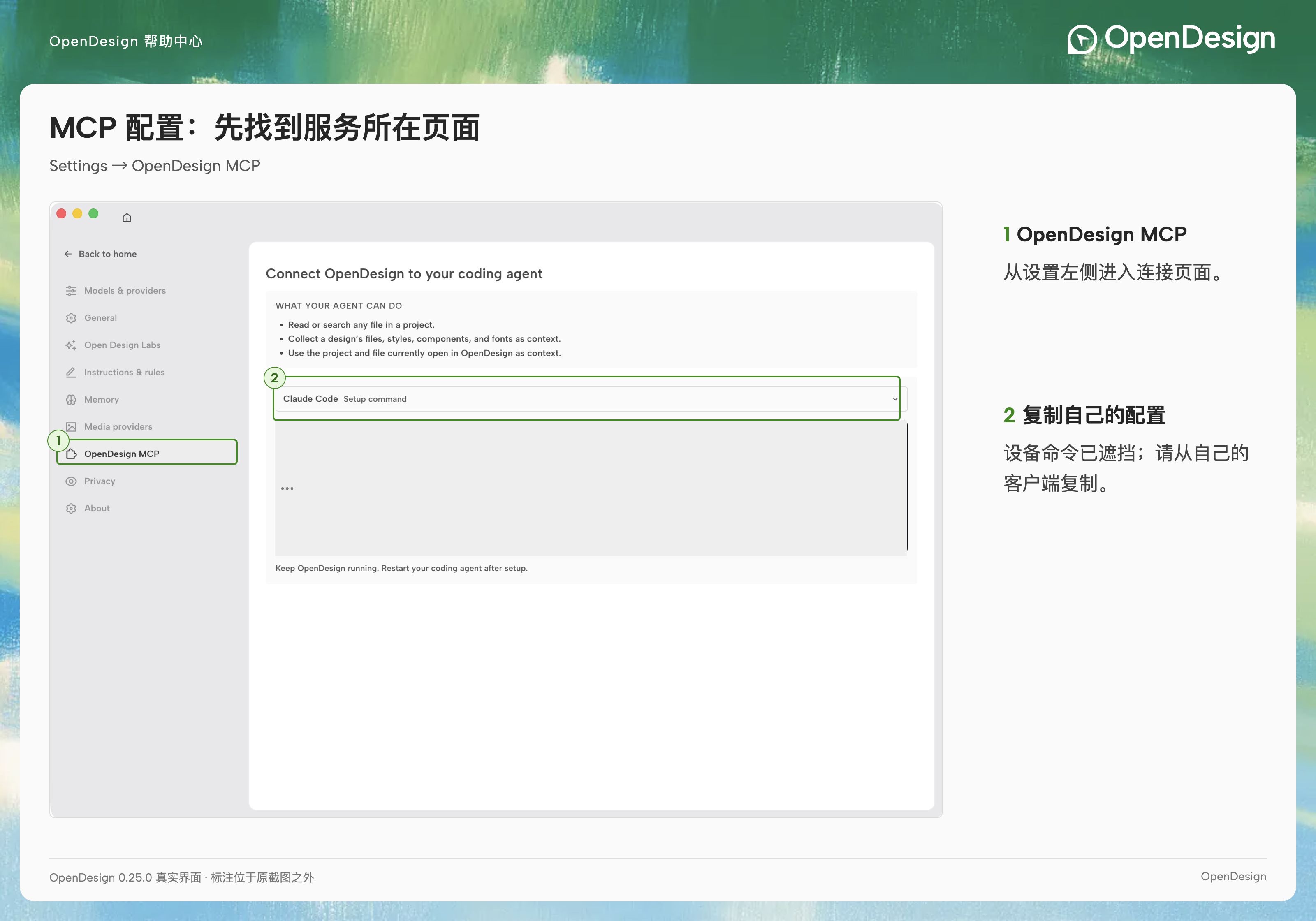Click the OpenDesign MCP plugin icon
1316x921 pixels.
click(72, 454)
